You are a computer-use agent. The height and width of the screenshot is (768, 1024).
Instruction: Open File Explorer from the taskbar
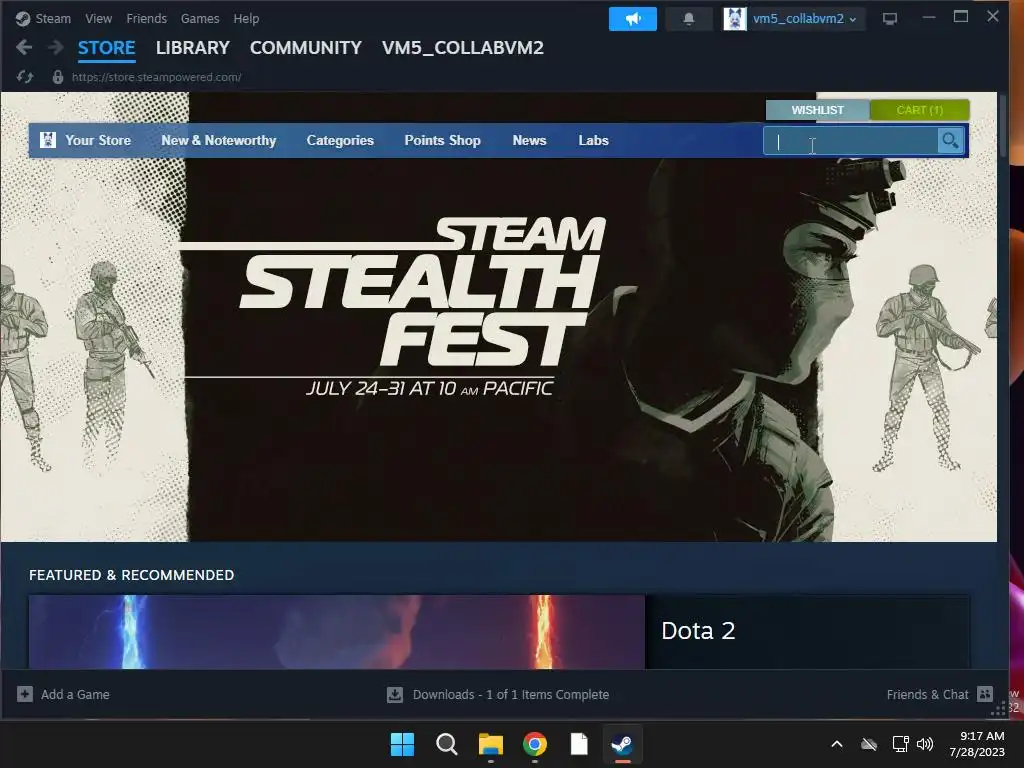click(490, 744)
